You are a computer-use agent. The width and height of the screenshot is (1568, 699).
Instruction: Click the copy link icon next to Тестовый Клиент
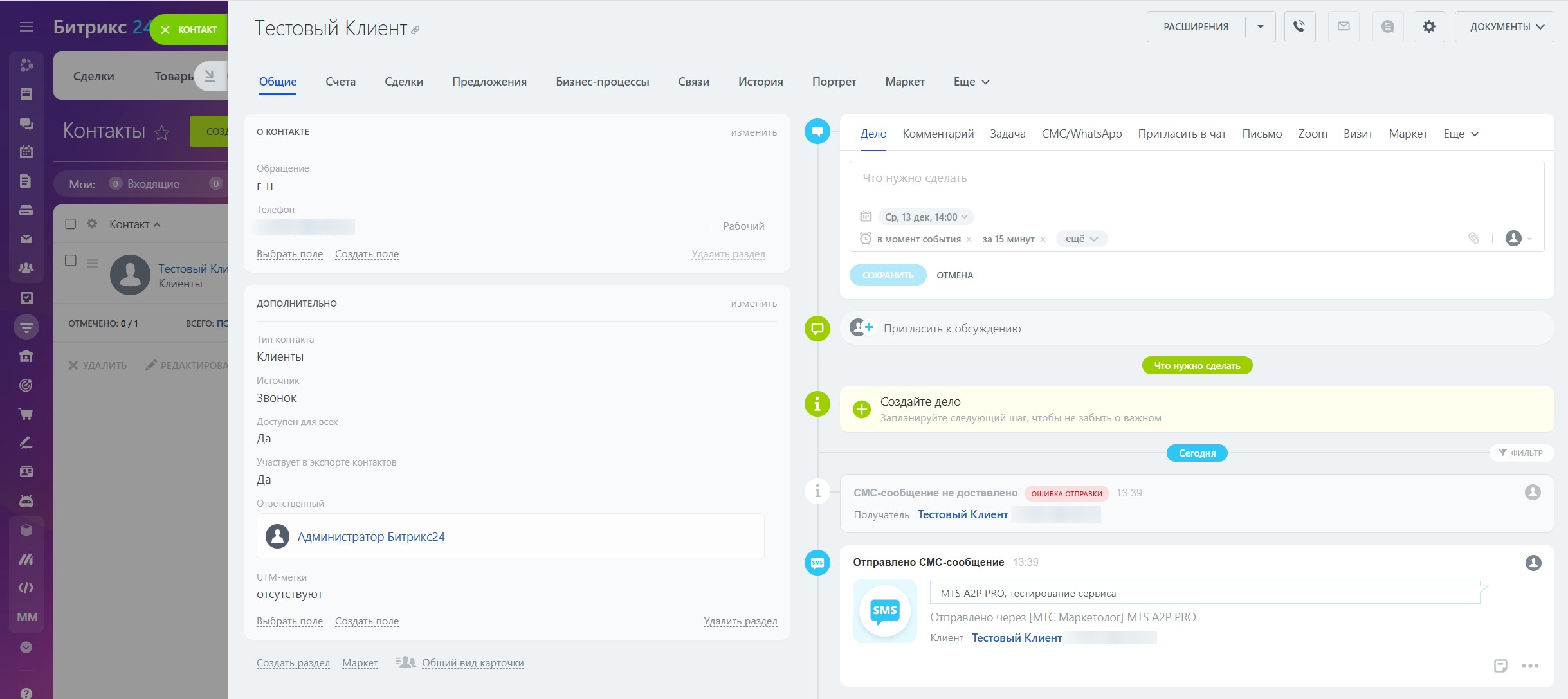tap(415, 30)
